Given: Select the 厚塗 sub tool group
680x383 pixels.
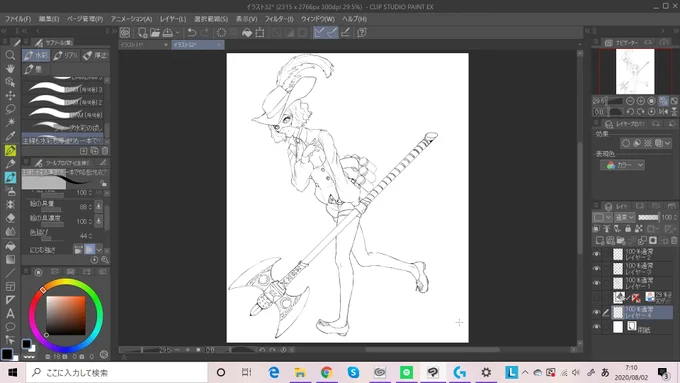Looking at the screenshot, I should tap(95, 55).
